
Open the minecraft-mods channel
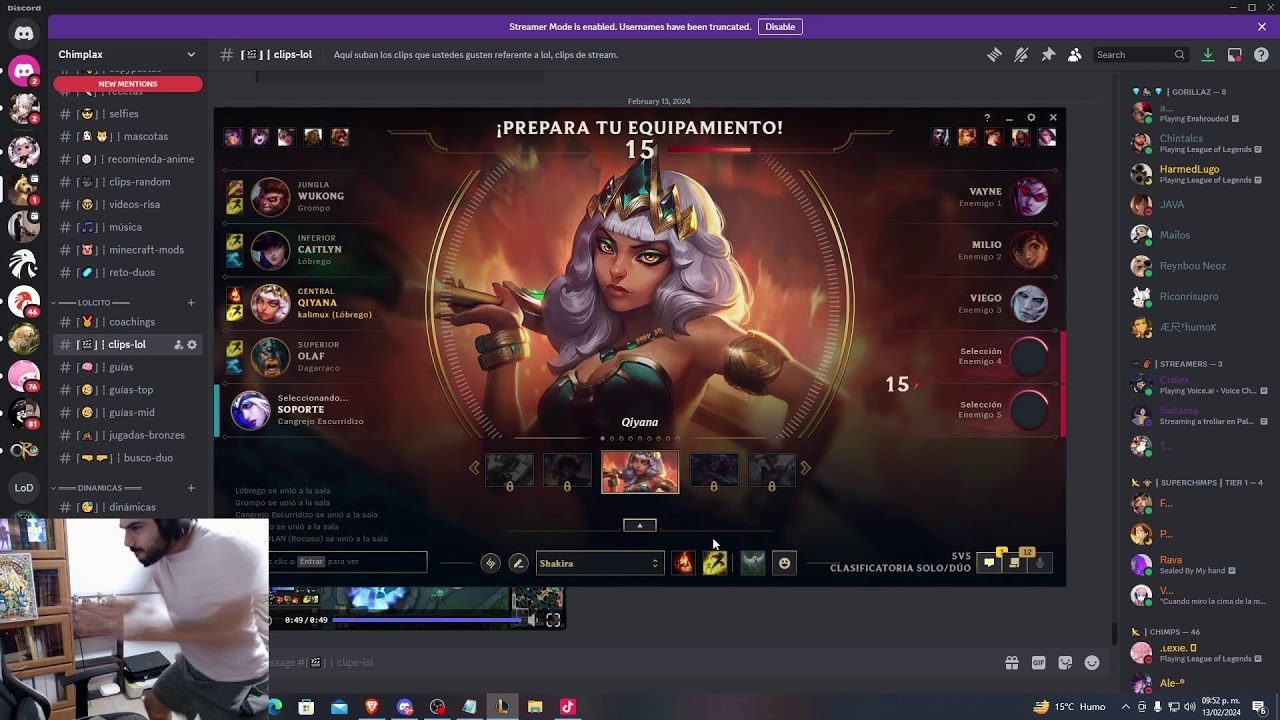click(x=128, y=250)
